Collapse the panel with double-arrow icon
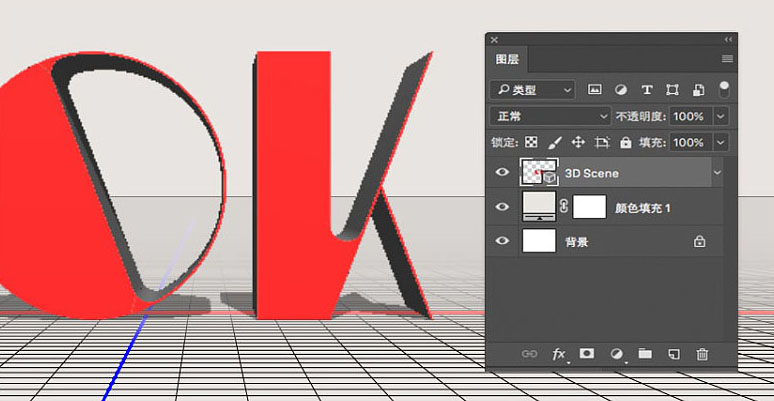This screenshot has width=774, height=401. pos(728,40)
